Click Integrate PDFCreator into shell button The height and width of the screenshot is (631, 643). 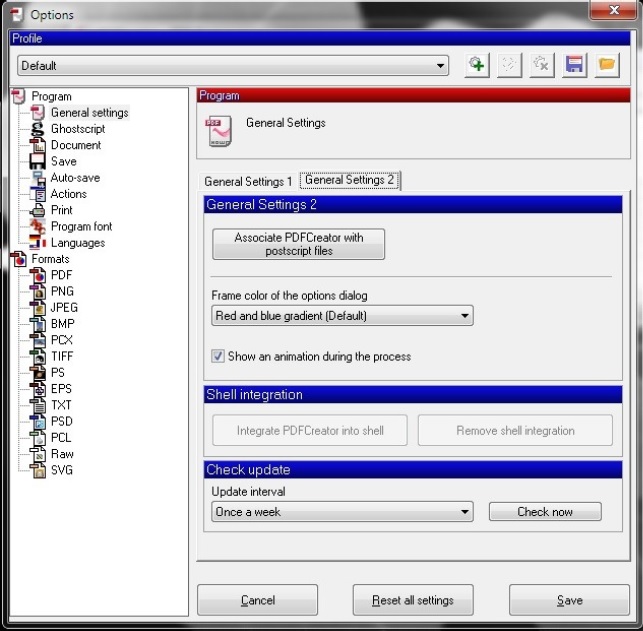[x=310, y=431]
